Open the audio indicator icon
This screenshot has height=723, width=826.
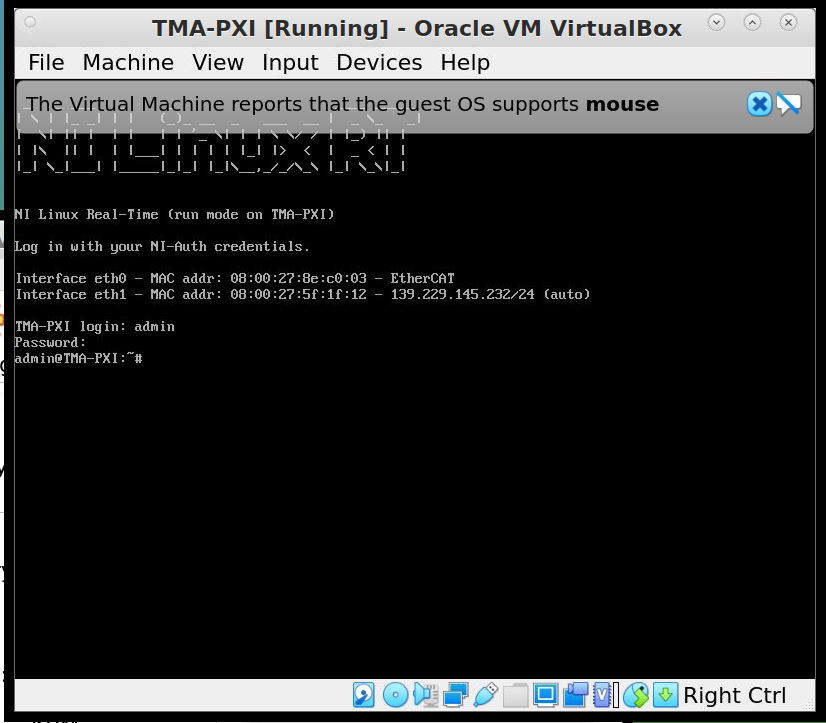426,695
